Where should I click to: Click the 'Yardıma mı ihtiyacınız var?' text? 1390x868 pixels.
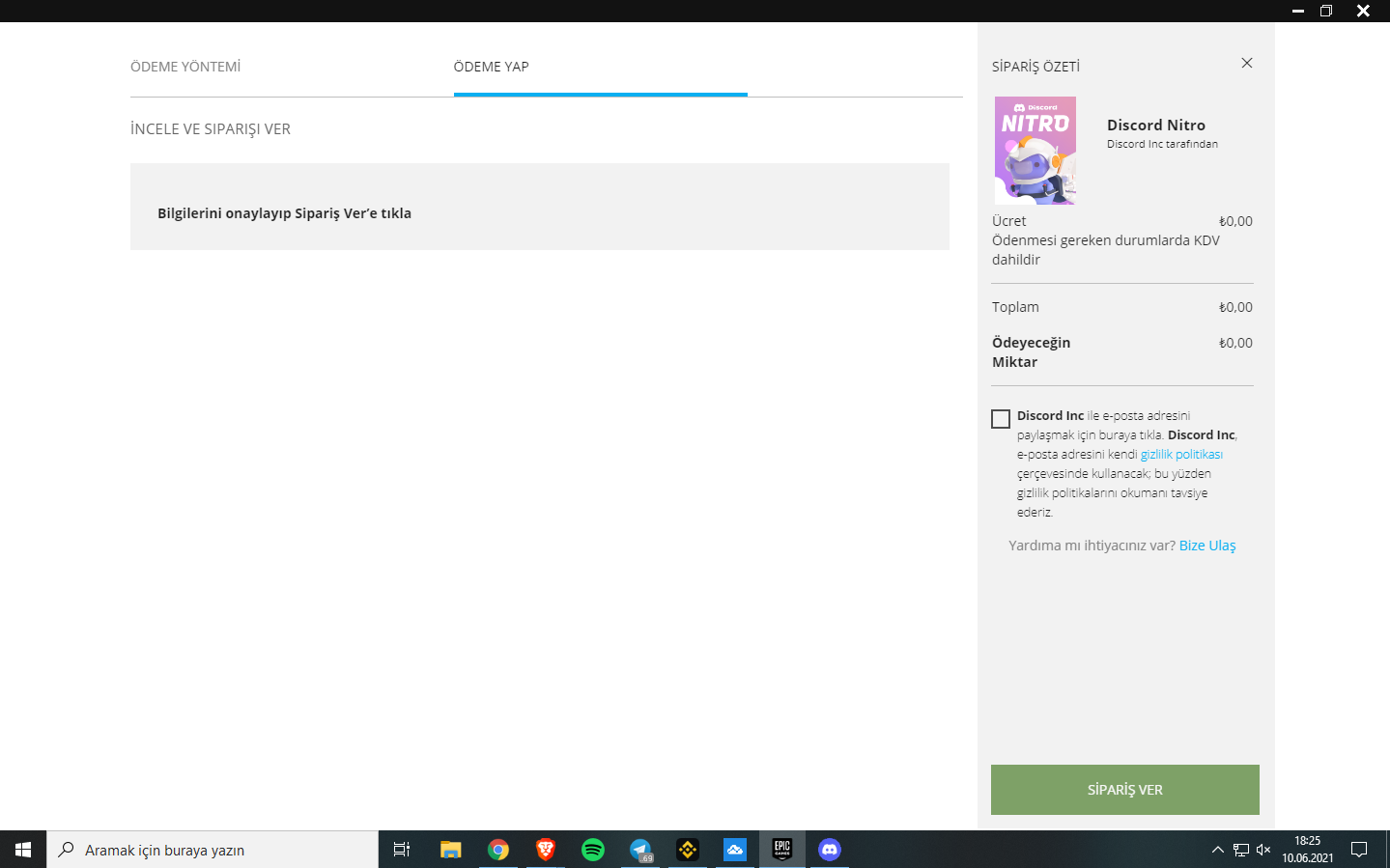coord(1092,546)
